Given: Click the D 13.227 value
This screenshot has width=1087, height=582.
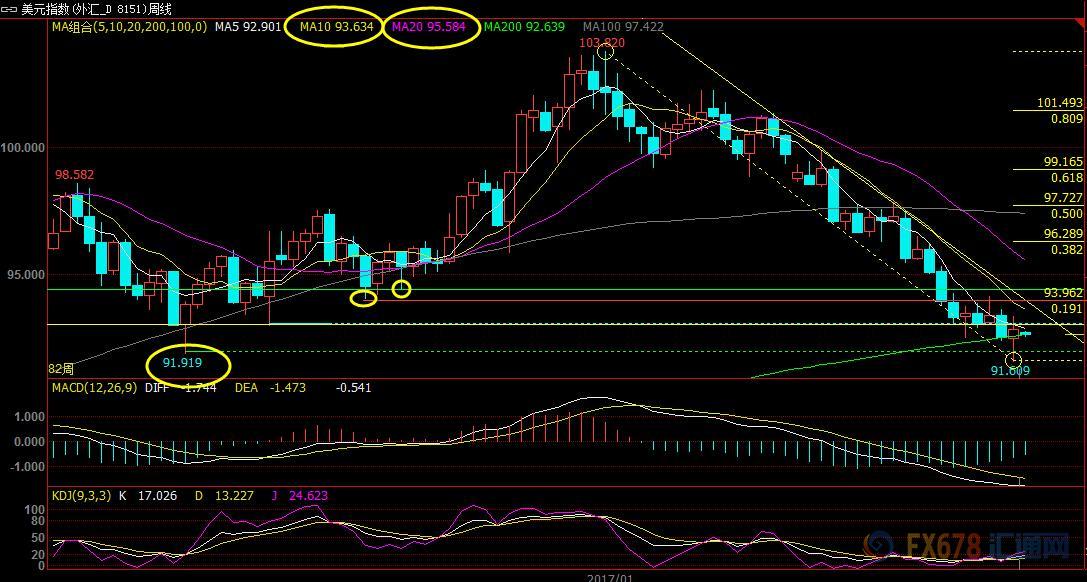Looking at the screenshot, I should point(224,496).
